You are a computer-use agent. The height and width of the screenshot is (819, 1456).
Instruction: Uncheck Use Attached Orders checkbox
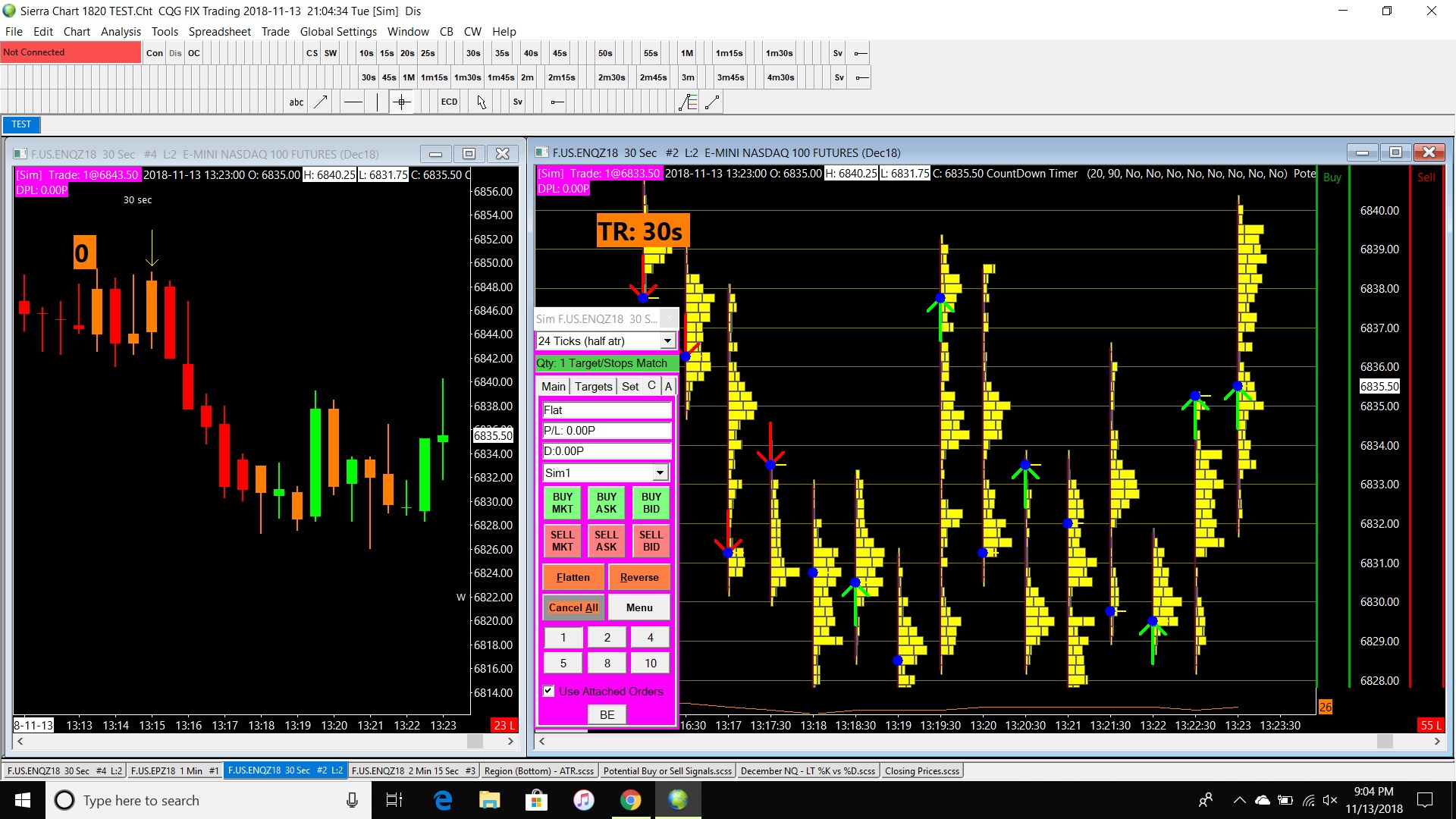[x=548, y=691]
